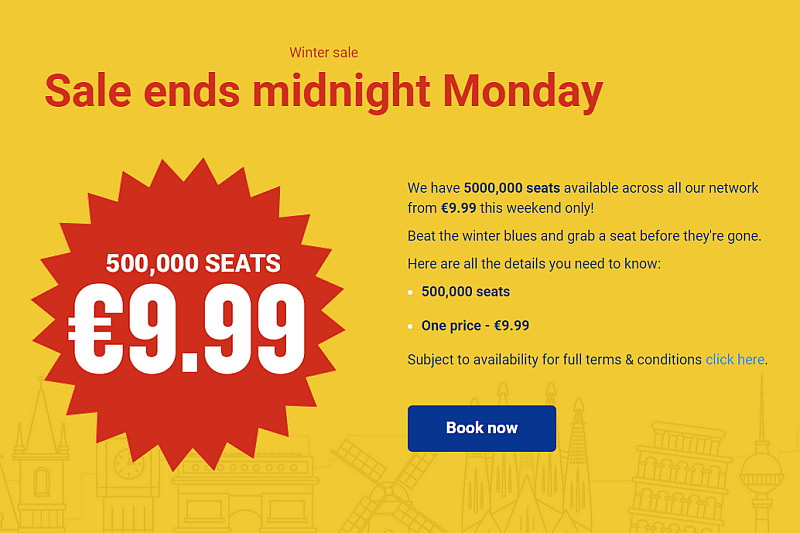800x533 pixels.
Task: Click the windmill outline illustration
Action: (x=385, y=487)
